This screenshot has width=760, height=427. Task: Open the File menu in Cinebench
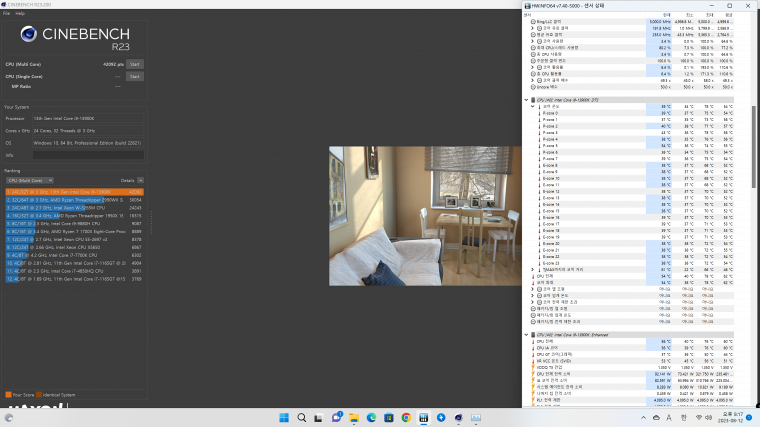coord(6,14)
